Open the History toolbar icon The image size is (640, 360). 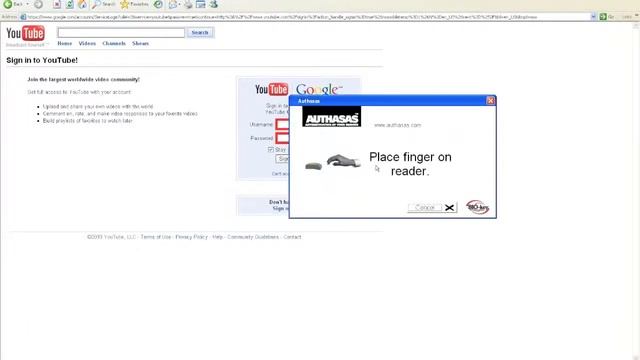click(x=158, y=4)
